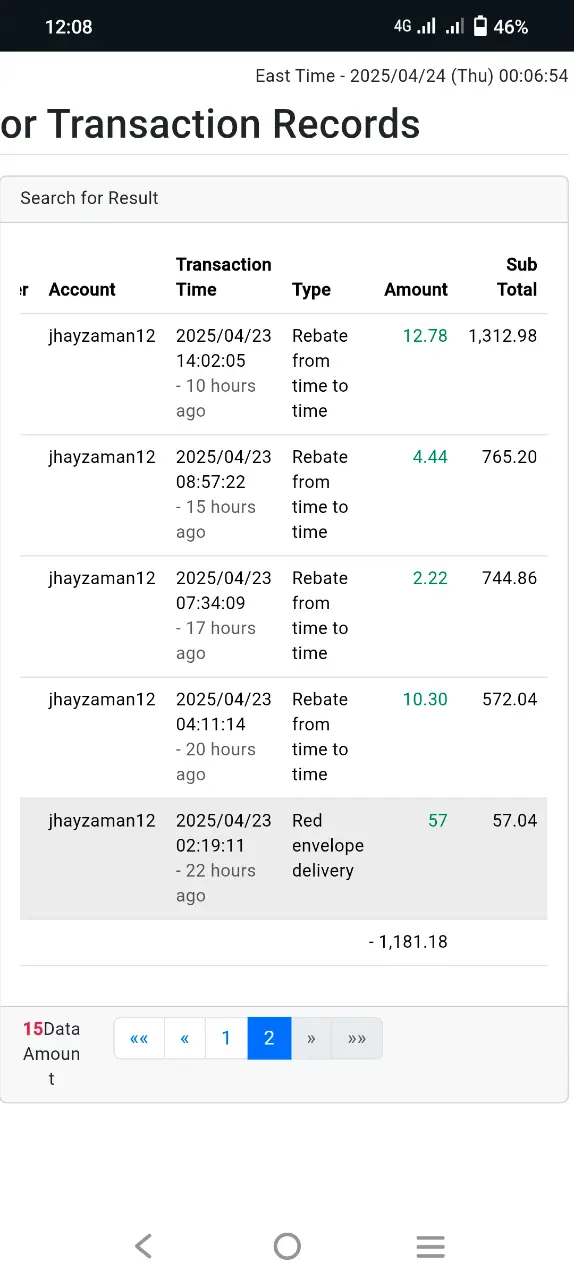Select page 2 in pagination

(x=269, y=1038)
